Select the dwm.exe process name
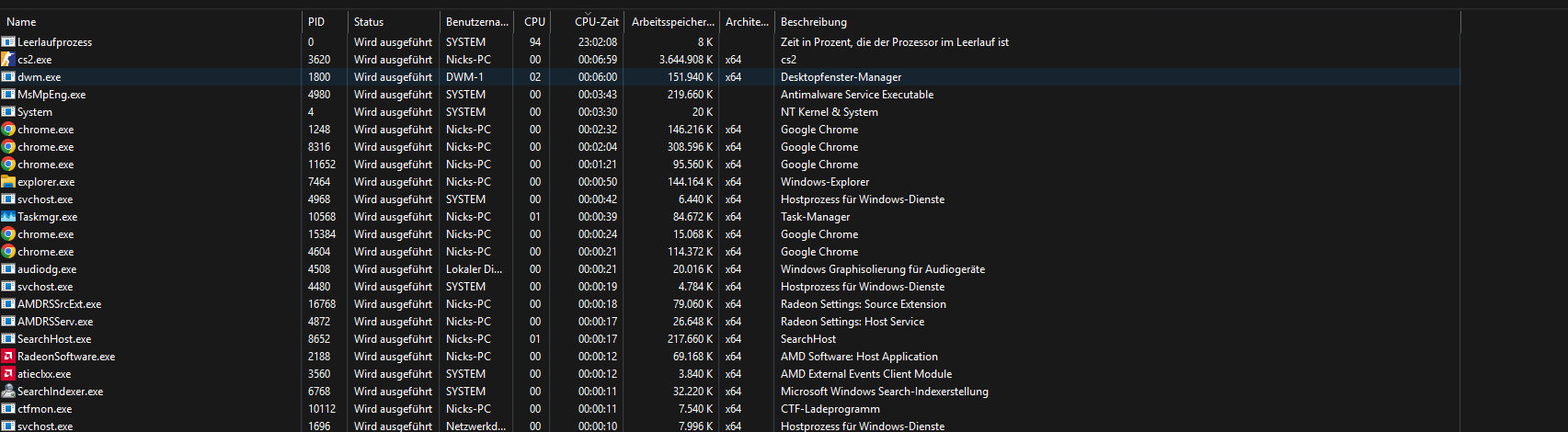 click(x=39, y=77)
